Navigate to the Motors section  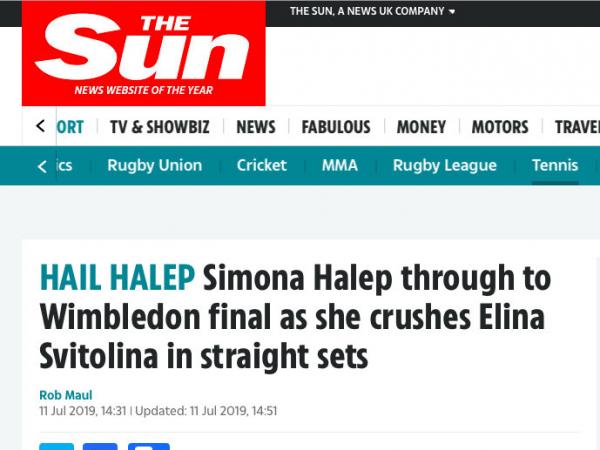pos(500,127)
